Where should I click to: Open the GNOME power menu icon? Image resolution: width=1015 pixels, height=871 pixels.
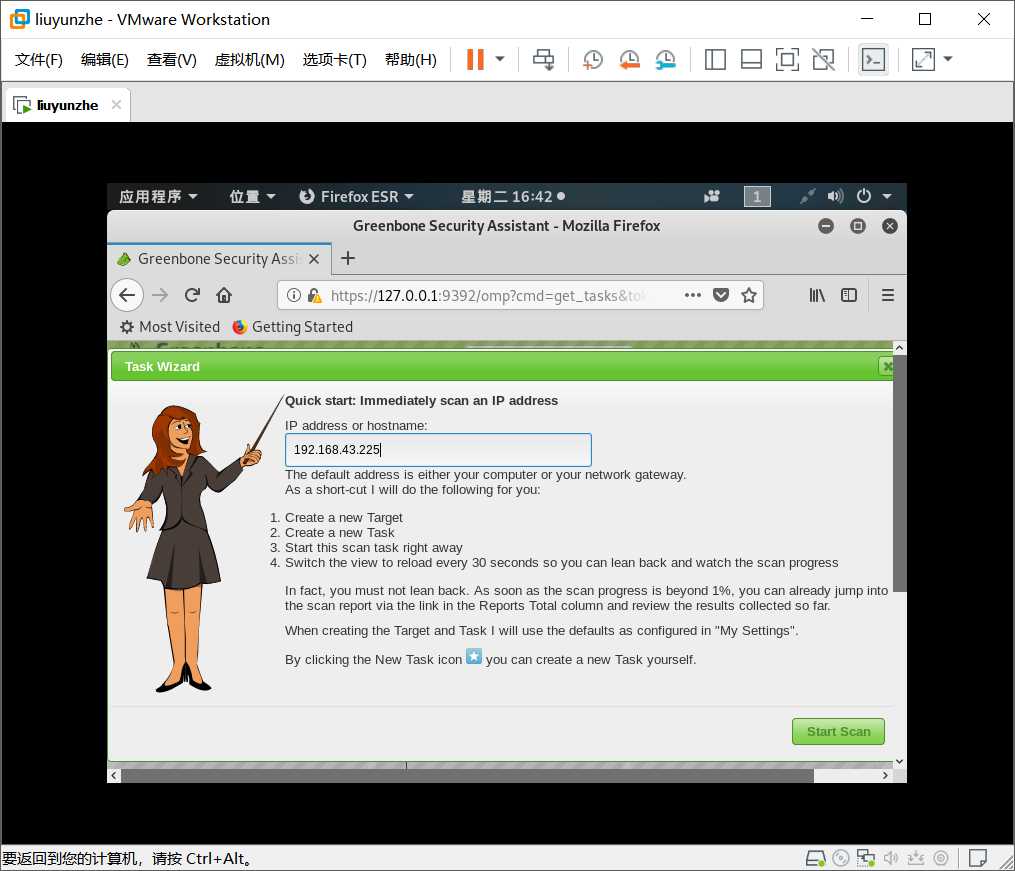coord(864,196)
